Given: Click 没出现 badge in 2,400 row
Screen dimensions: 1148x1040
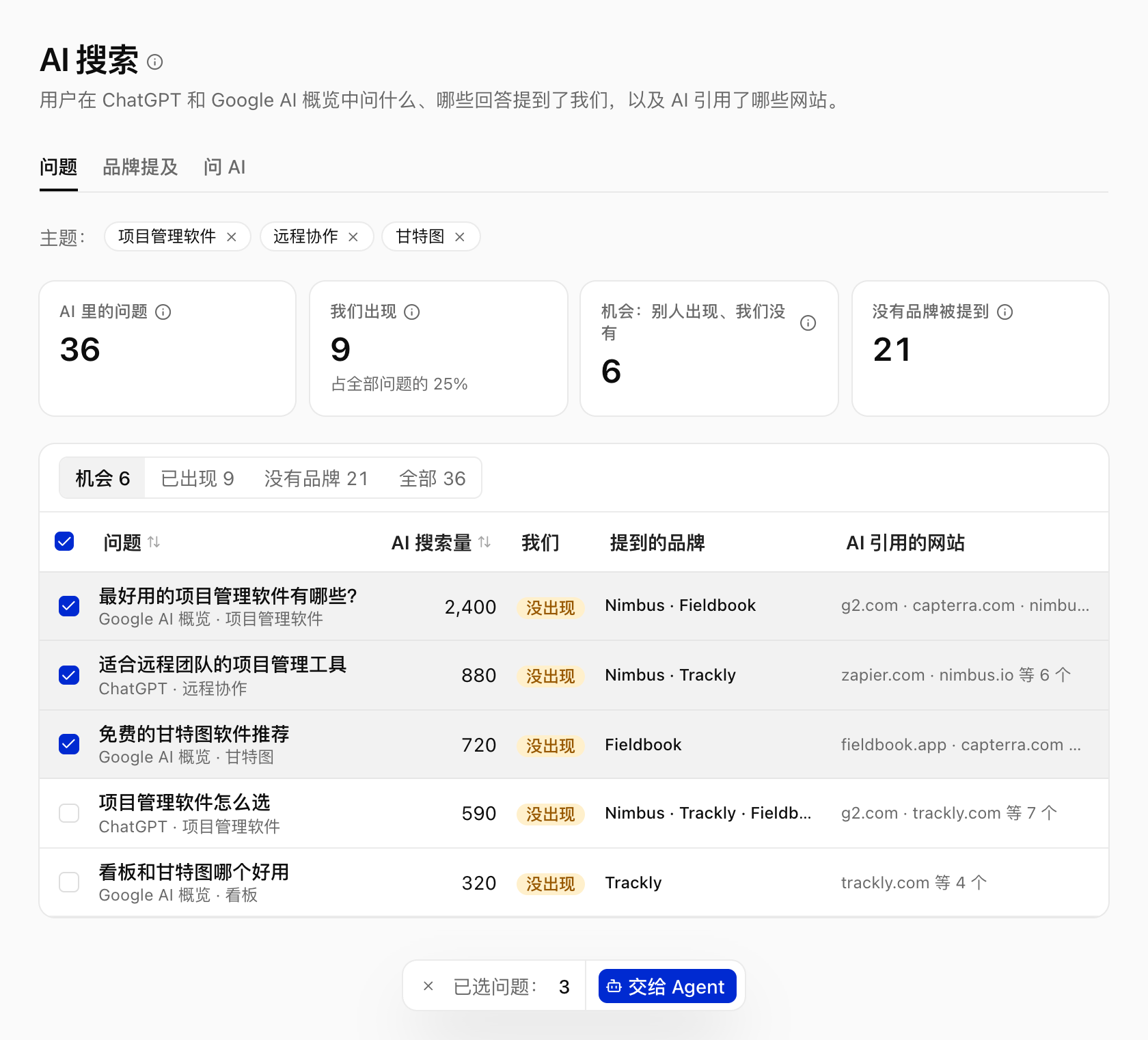Looking at the screenshot, I should pyautogui.click(x=551, y=607).
